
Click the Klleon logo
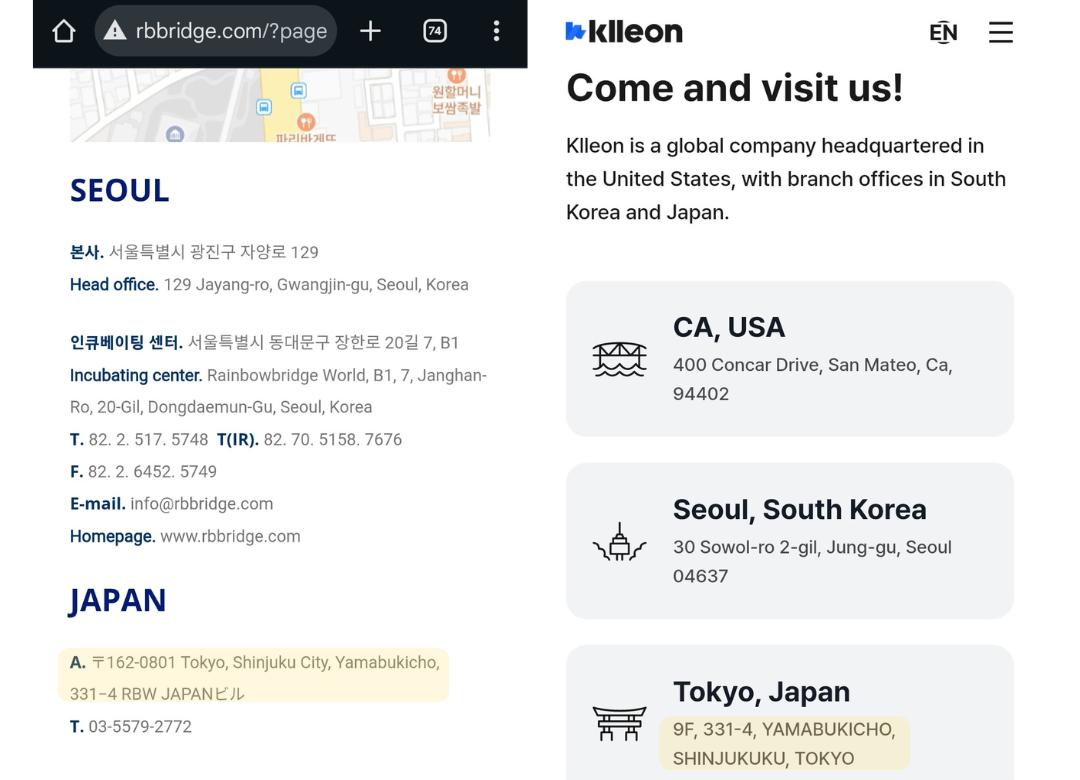click(x=624, y=32)
